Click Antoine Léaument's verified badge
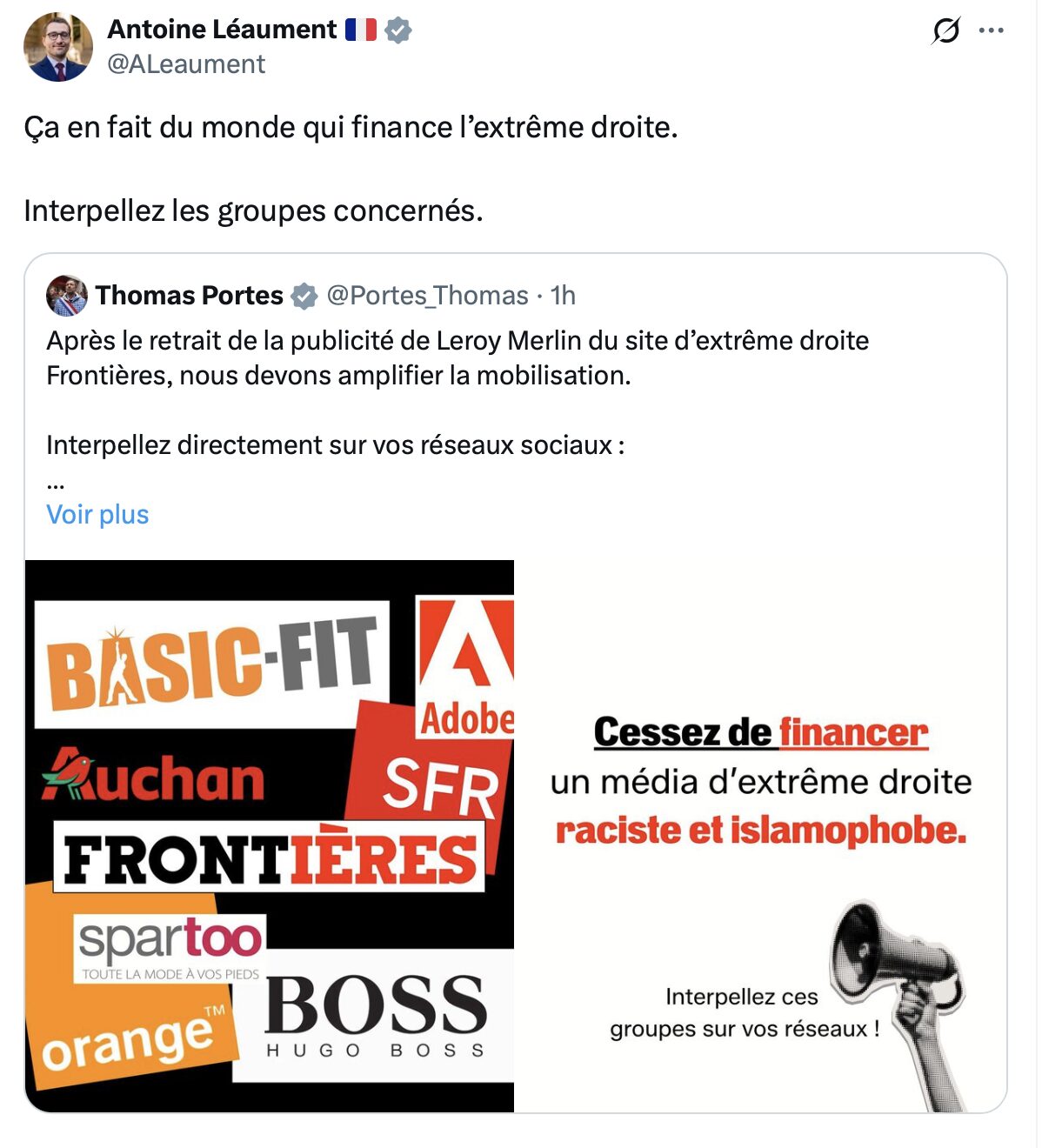The image size is (1042, 1148). (x=398, y=30)
